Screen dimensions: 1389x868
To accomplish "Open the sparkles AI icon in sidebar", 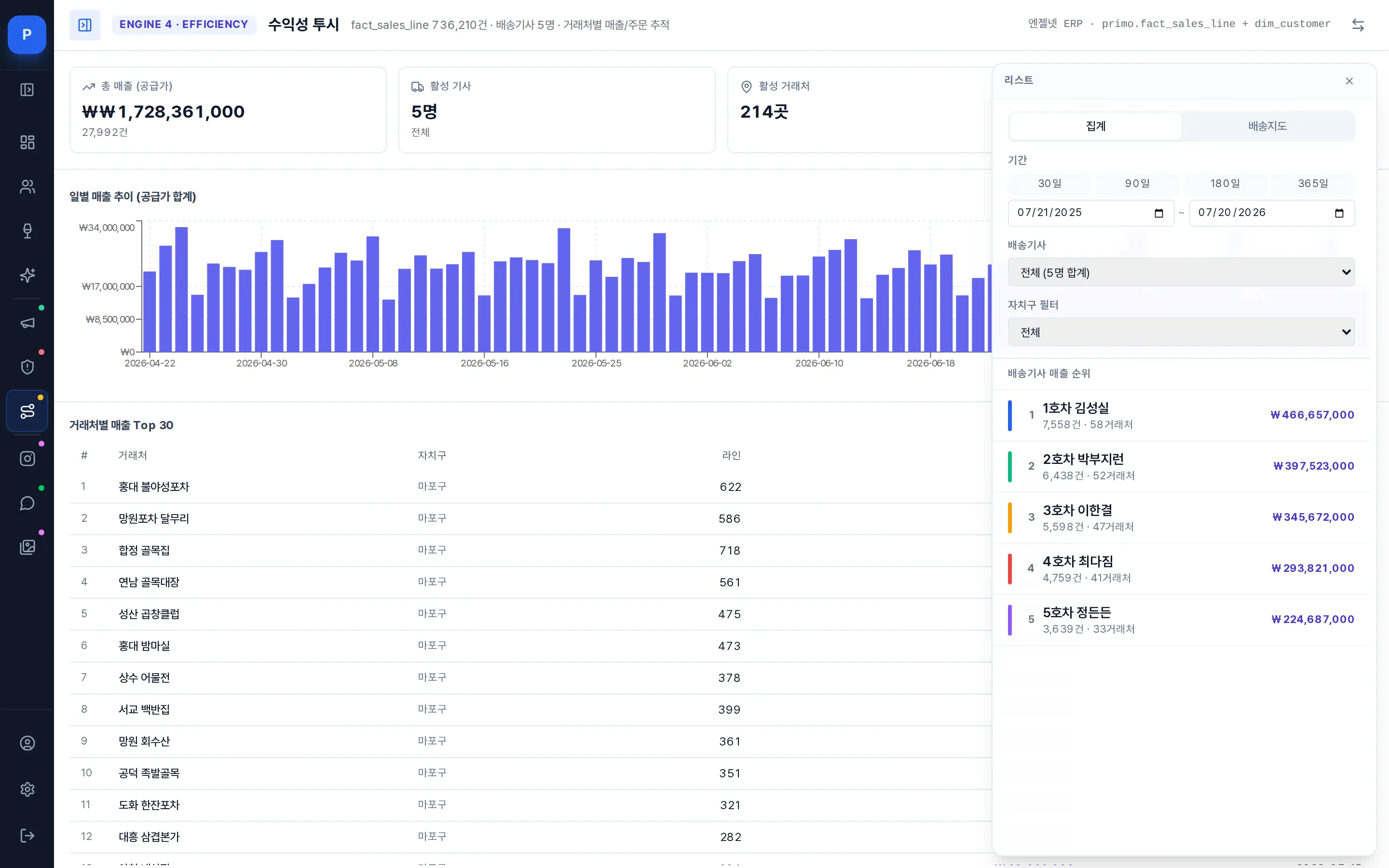I will (27, 275).
